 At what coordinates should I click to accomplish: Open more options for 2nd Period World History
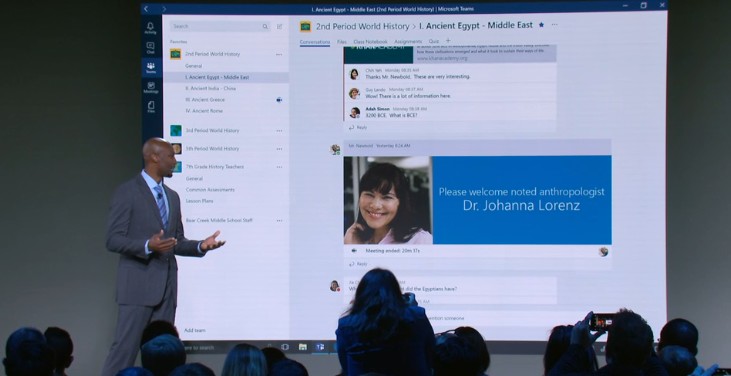coord(279,55)
